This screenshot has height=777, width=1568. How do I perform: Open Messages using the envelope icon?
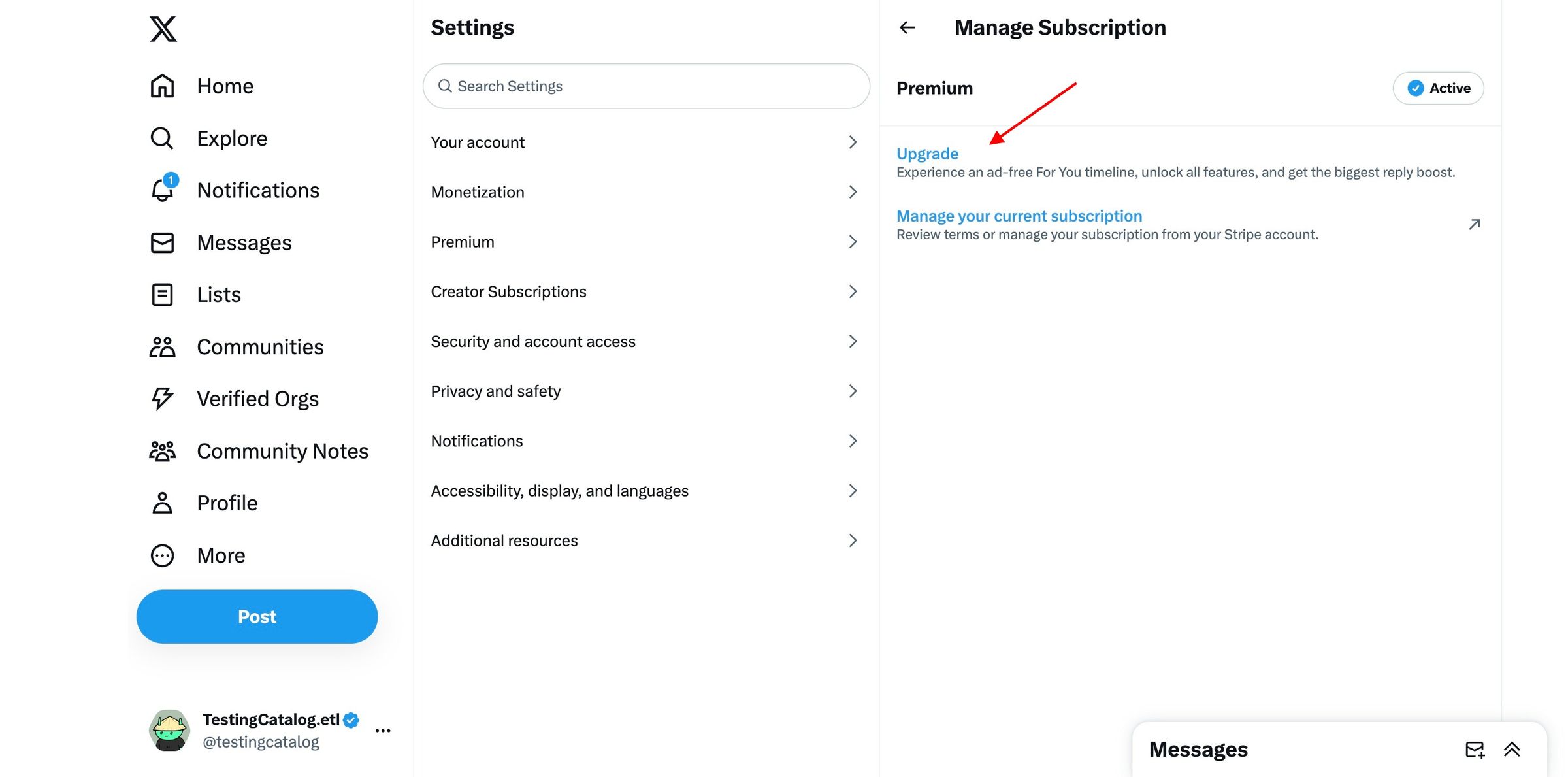161,242
